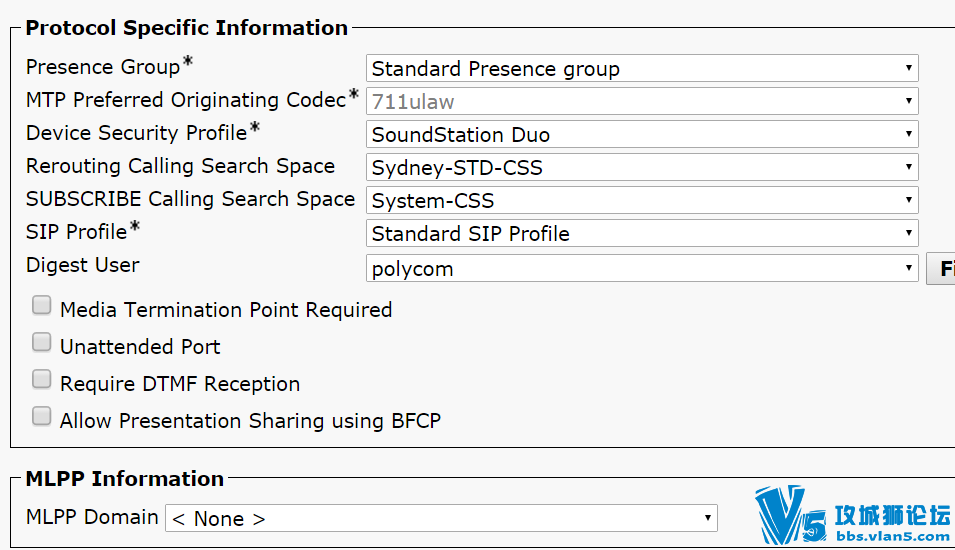Image resolution: width=955 pixels, height=550 pixels.
Task: Tick the Require DTMF Reception checkbox
Action: click(x=41, y=379)
